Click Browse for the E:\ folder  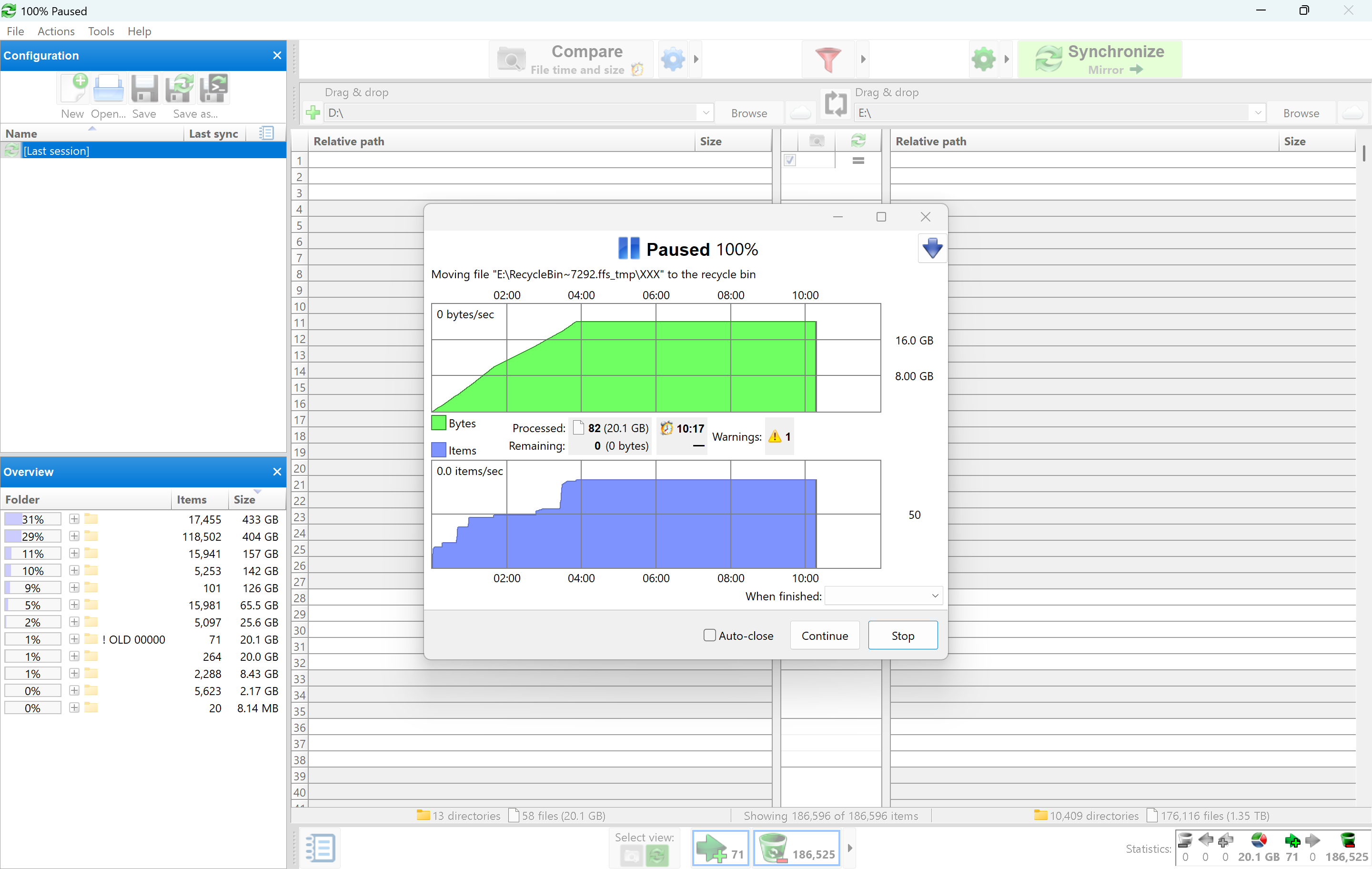(x=1301, y=113)
